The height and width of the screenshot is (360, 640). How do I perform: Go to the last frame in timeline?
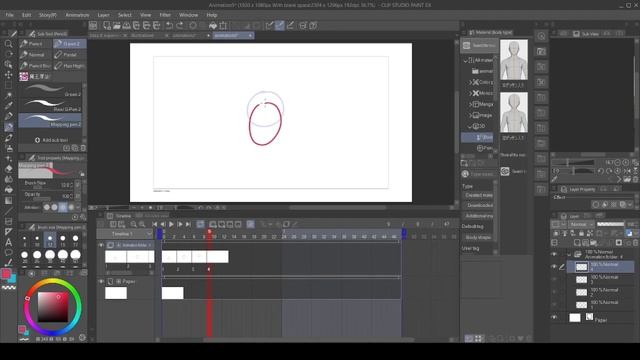pyautogui.click(x=188, y=224)
